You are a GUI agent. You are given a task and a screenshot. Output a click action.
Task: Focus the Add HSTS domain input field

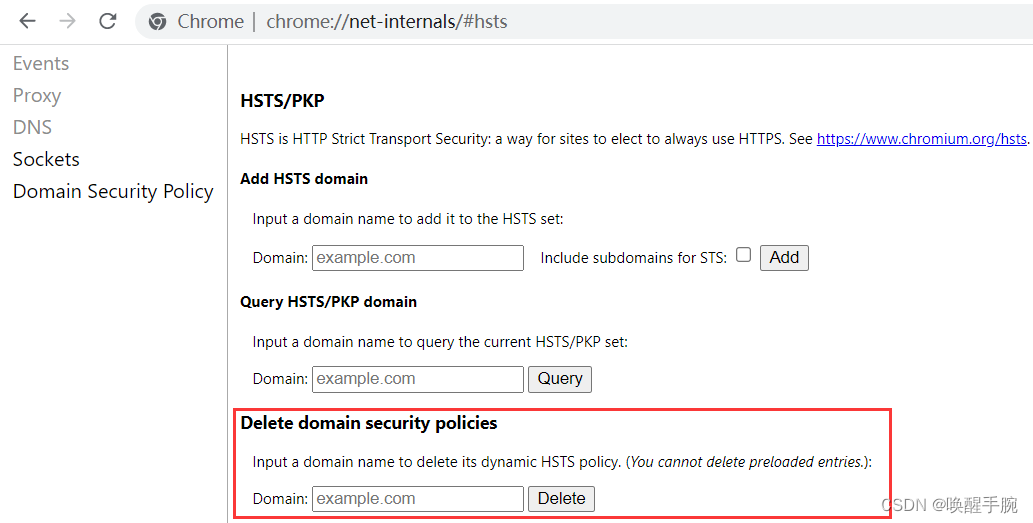[x=418, y=258]
